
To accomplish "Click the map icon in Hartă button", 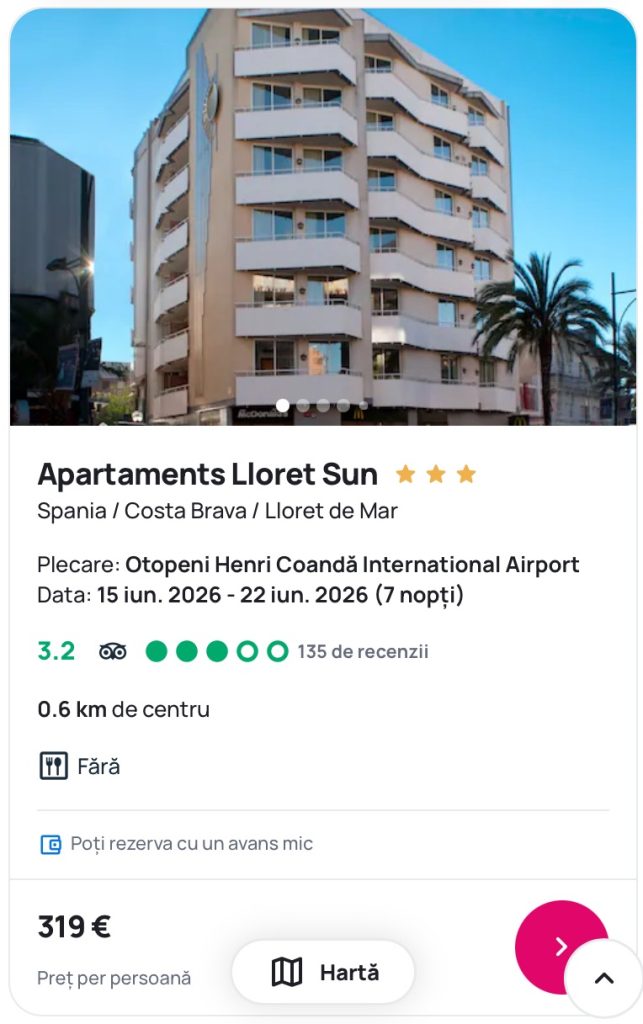I will 287,972.
